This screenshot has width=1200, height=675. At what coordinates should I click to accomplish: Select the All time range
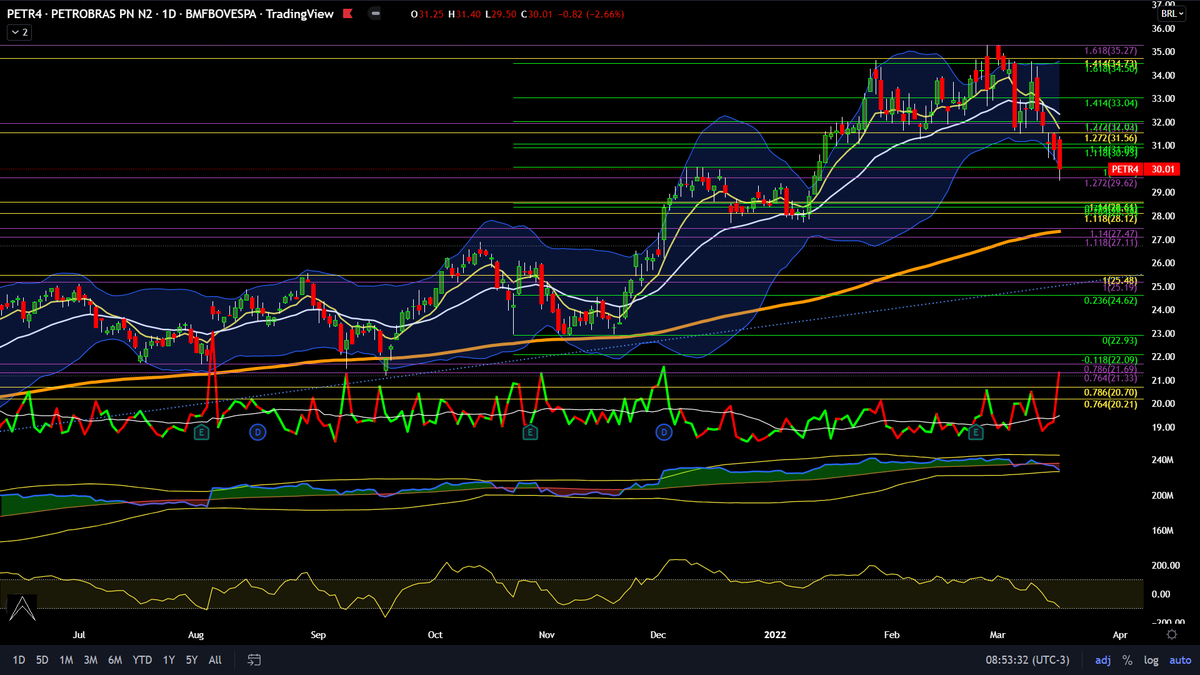[x=215, y=660]
